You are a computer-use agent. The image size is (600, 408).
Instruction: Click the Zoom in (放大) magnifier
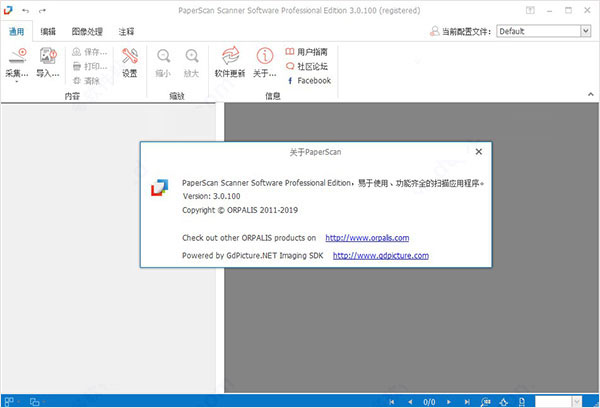point(192,57)
